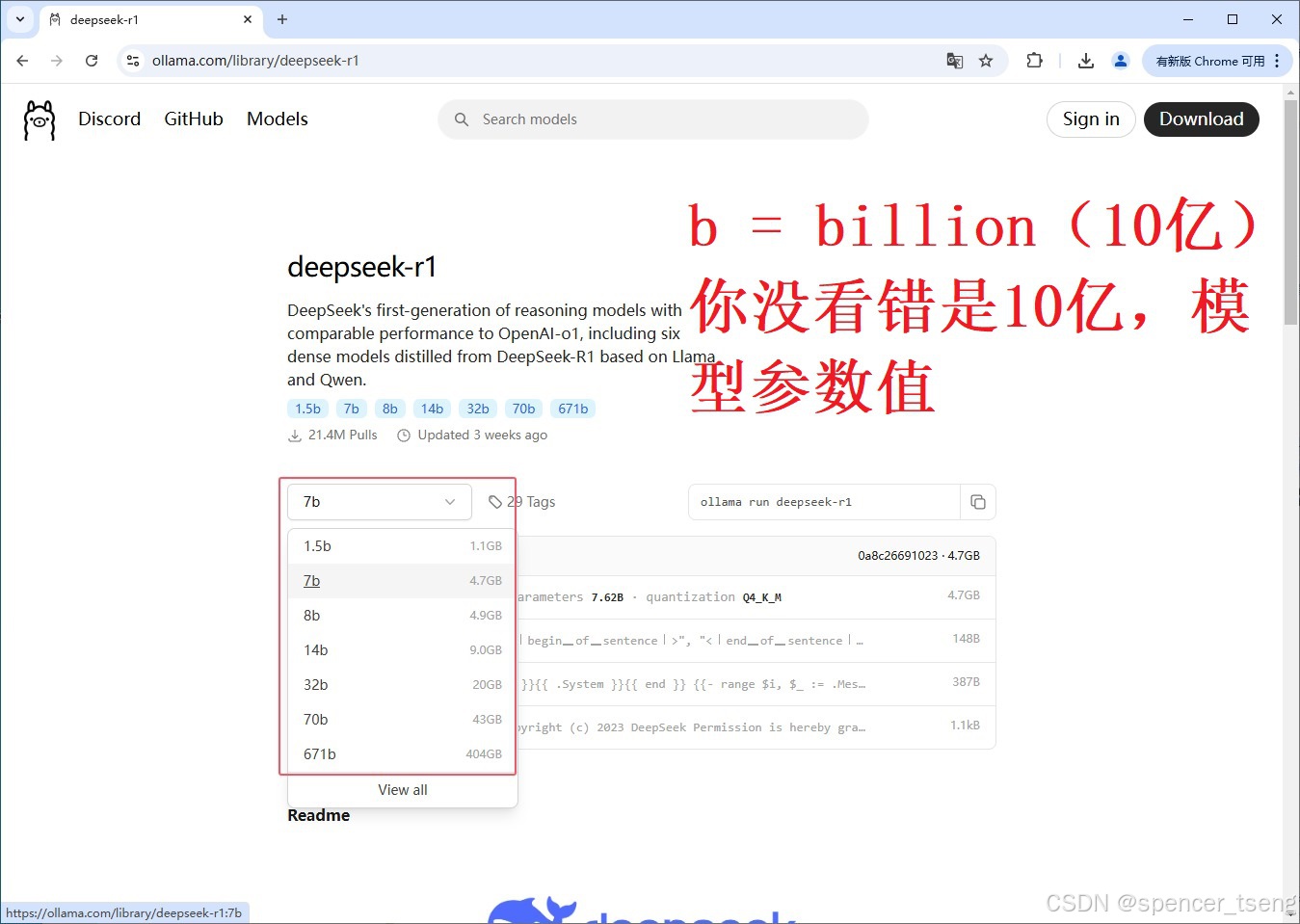Viewport: 1300px width, 924px height.
Task: Reload the page with refresh icon
Action: coord(92,61)
